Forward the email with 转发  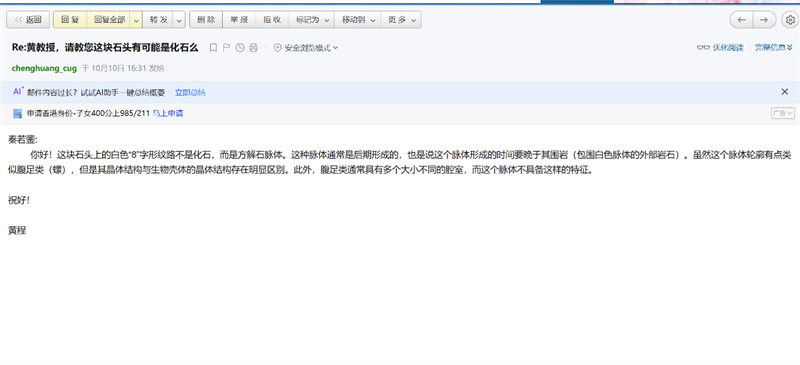pyautogui.click(x=158, y=20)
